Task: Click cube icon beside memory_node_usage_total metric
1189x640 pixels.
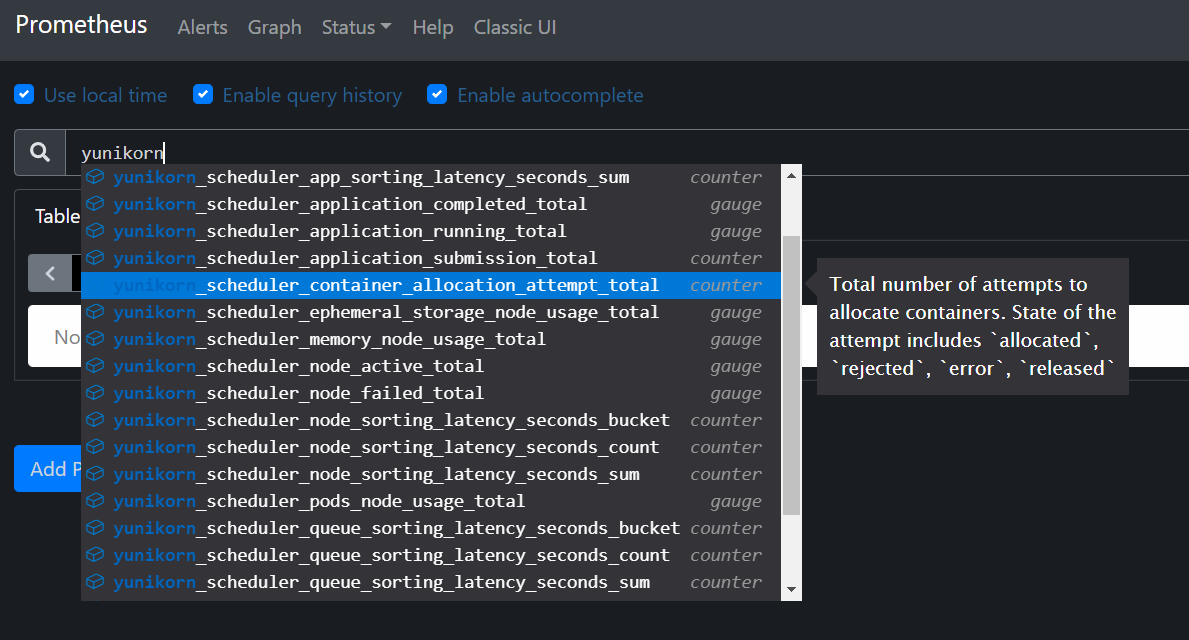Action: pos(95,339)
